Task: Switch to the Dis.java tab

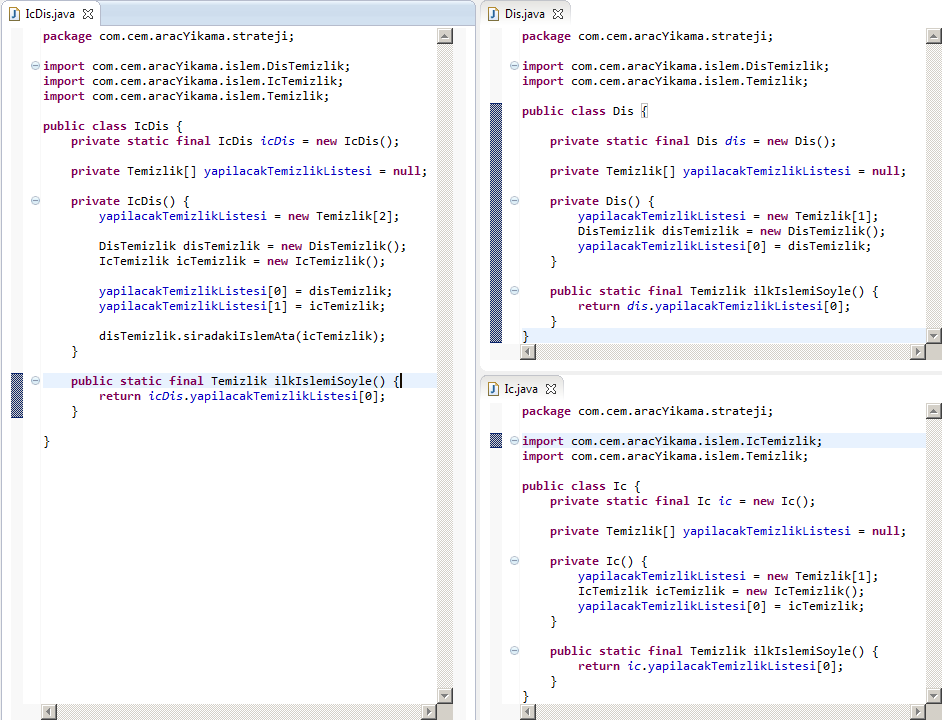Action: 524,15
